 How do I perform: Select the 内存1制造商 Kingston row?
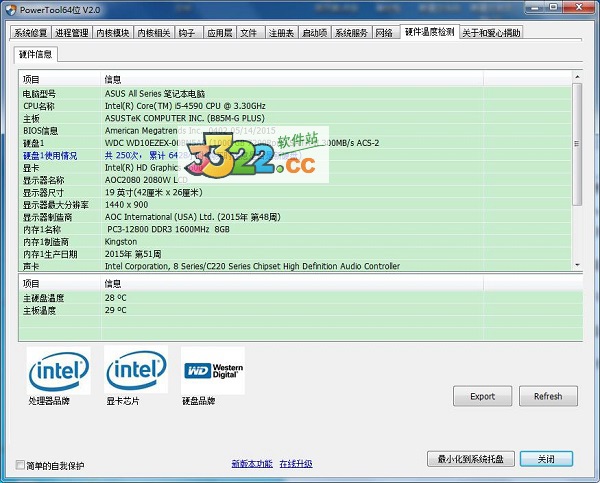click(295, 242)
